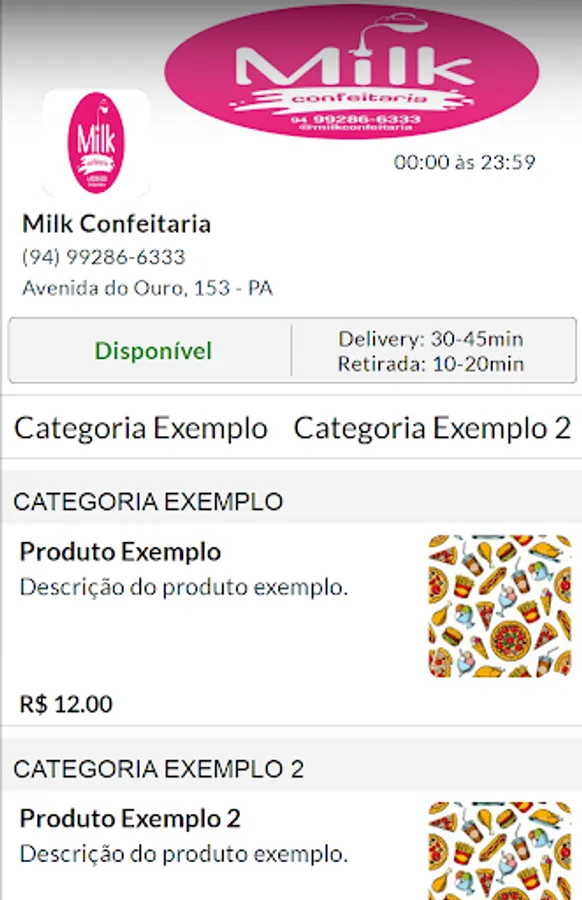582x900 pixels.
Task: Click the Disponível status bar strip
Action: point(291,350)
